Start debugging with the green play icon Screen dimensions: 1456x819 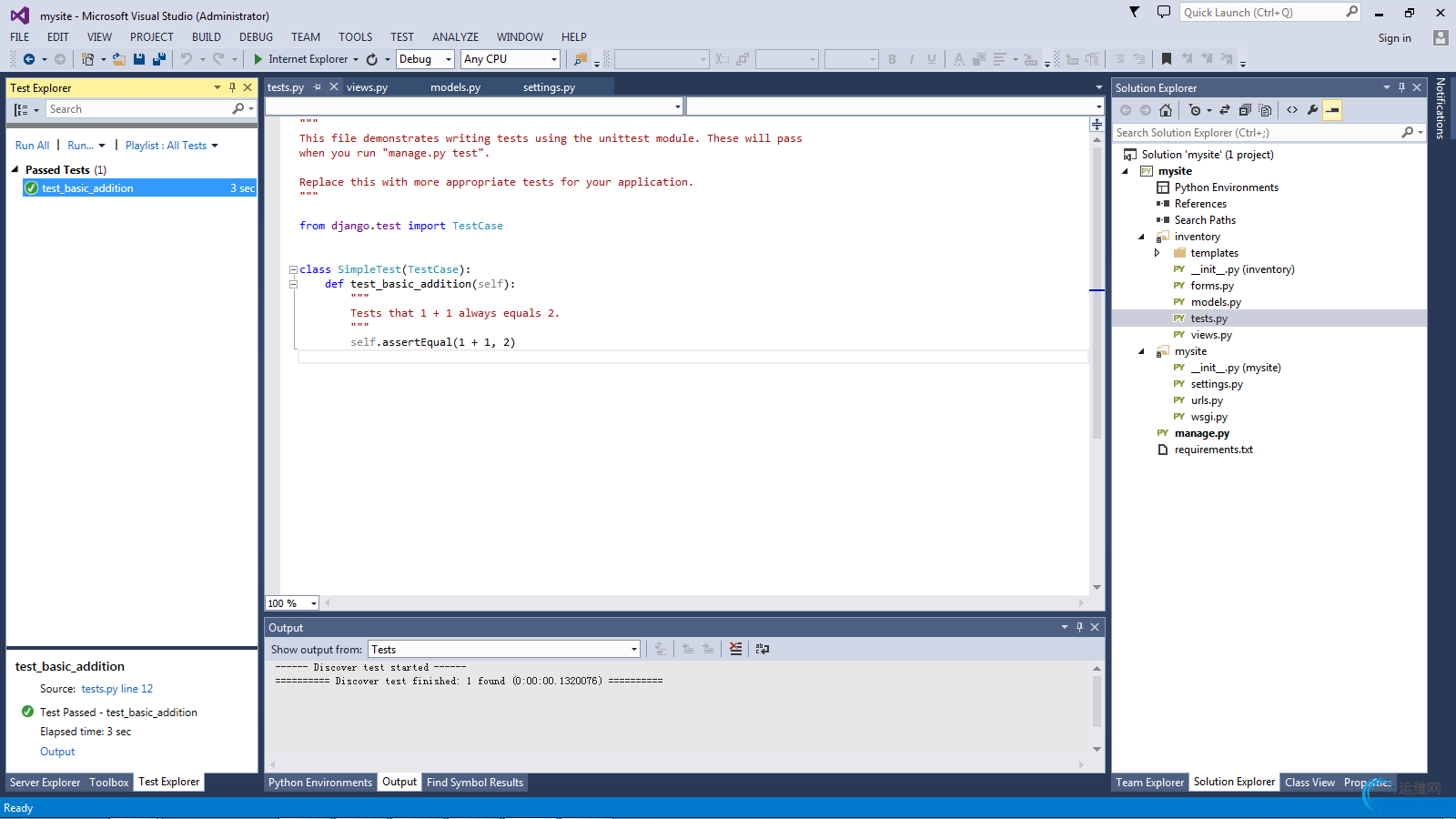point(258,59)
